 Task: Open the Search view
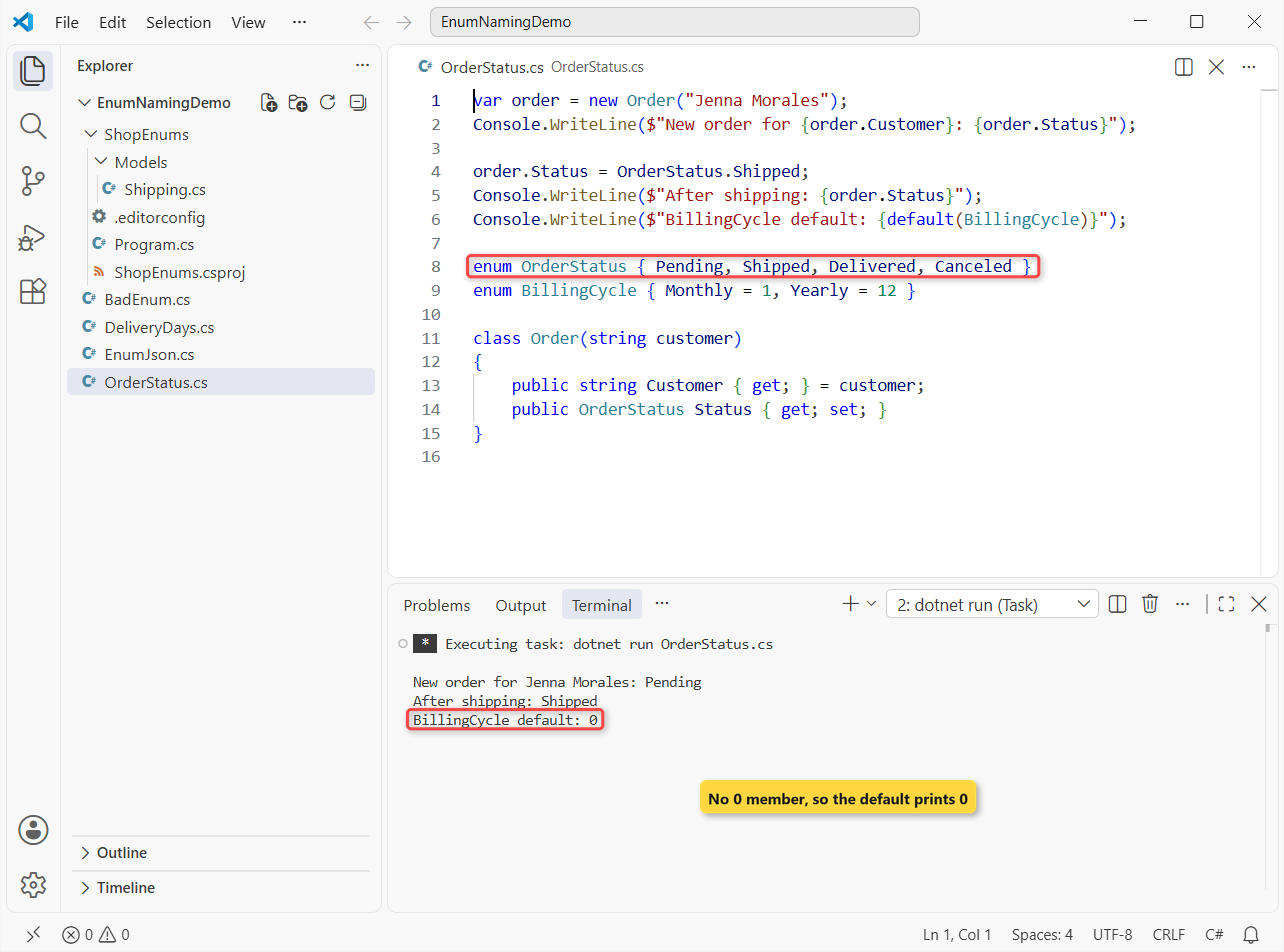(x=33, y=126)
